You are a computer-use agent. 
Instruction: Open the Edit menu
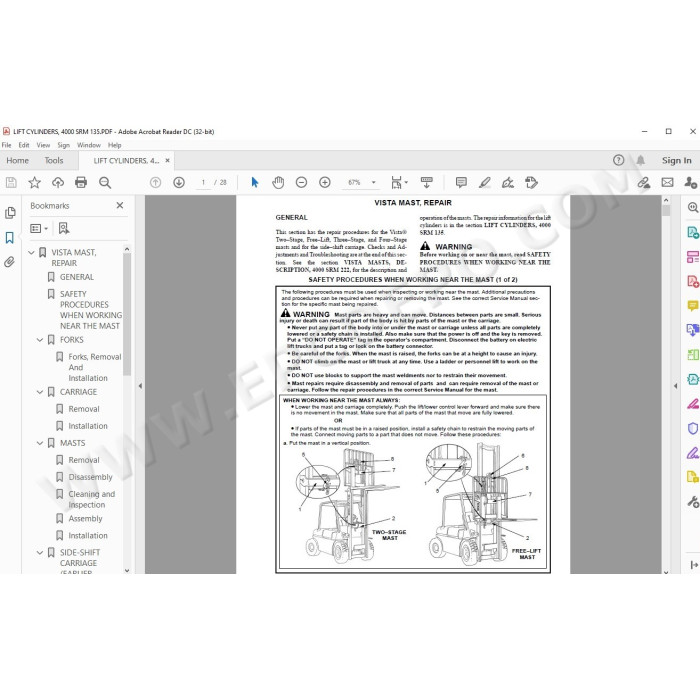point(24,145)
